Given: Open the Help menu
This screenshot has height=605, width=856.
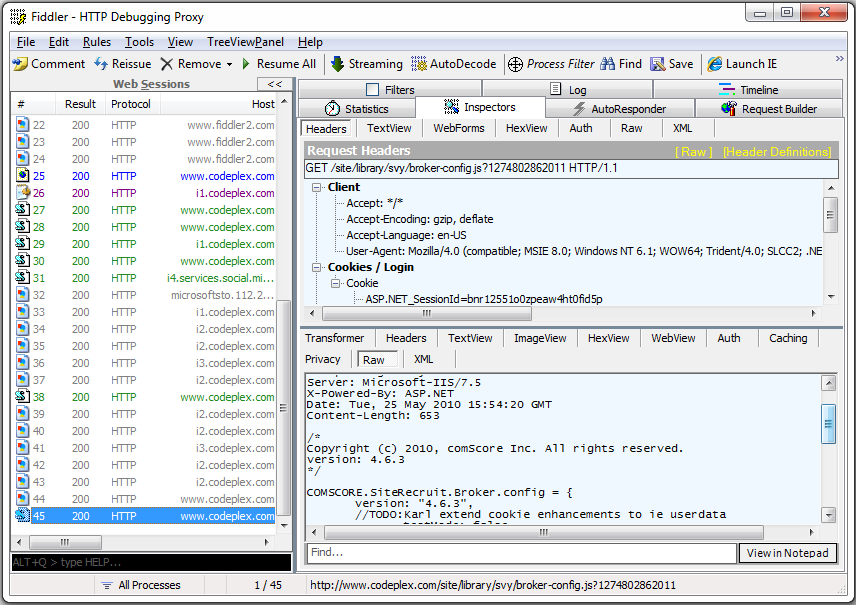Looking at the screenshot, I should pos(310,42).
